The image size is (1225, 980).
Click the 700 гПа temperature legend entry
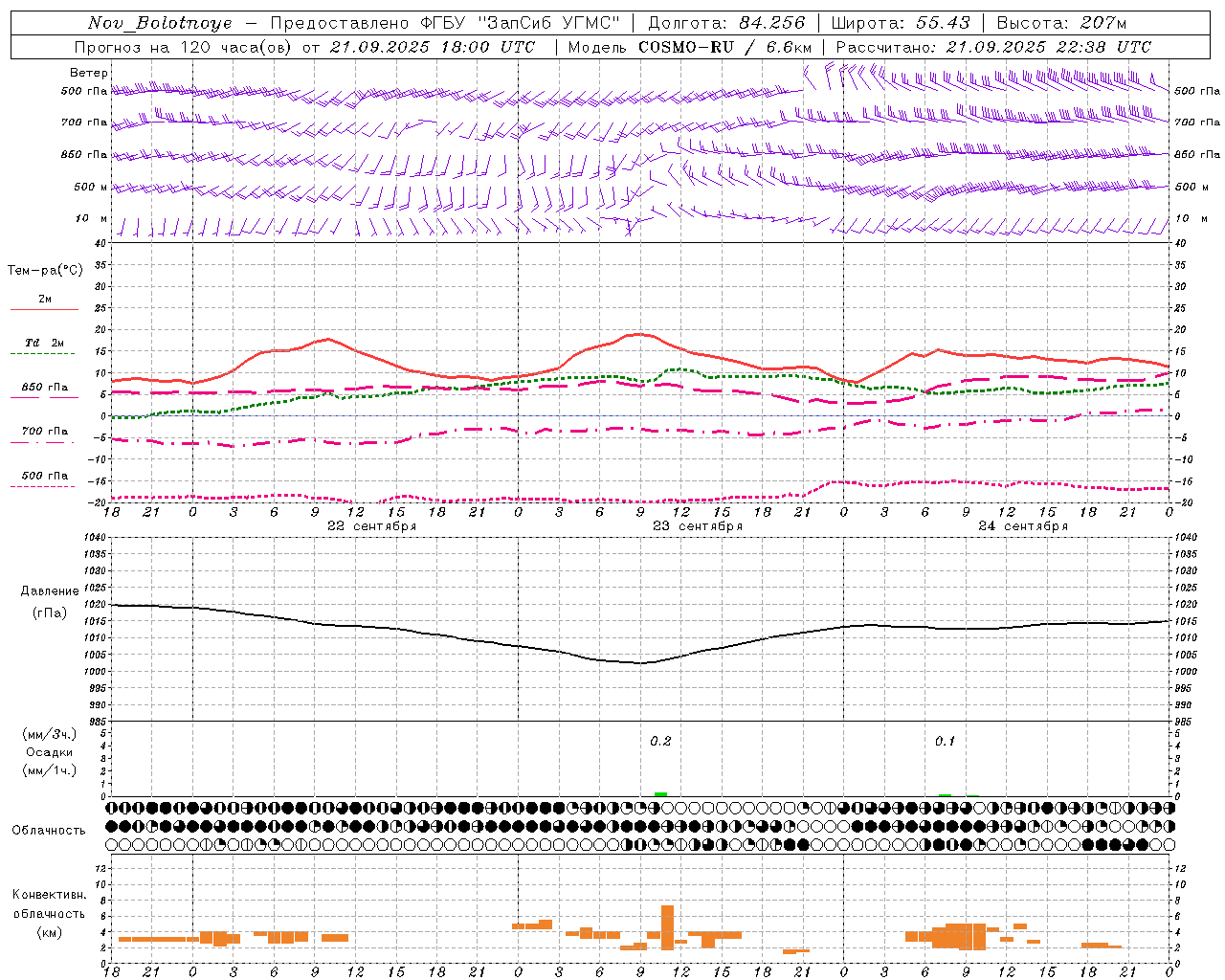45,432
